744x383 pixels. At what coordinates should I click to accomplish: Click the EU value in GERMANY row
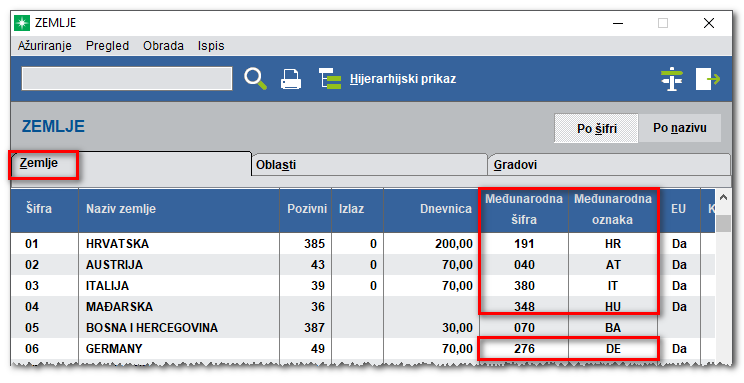coord(679,349)
